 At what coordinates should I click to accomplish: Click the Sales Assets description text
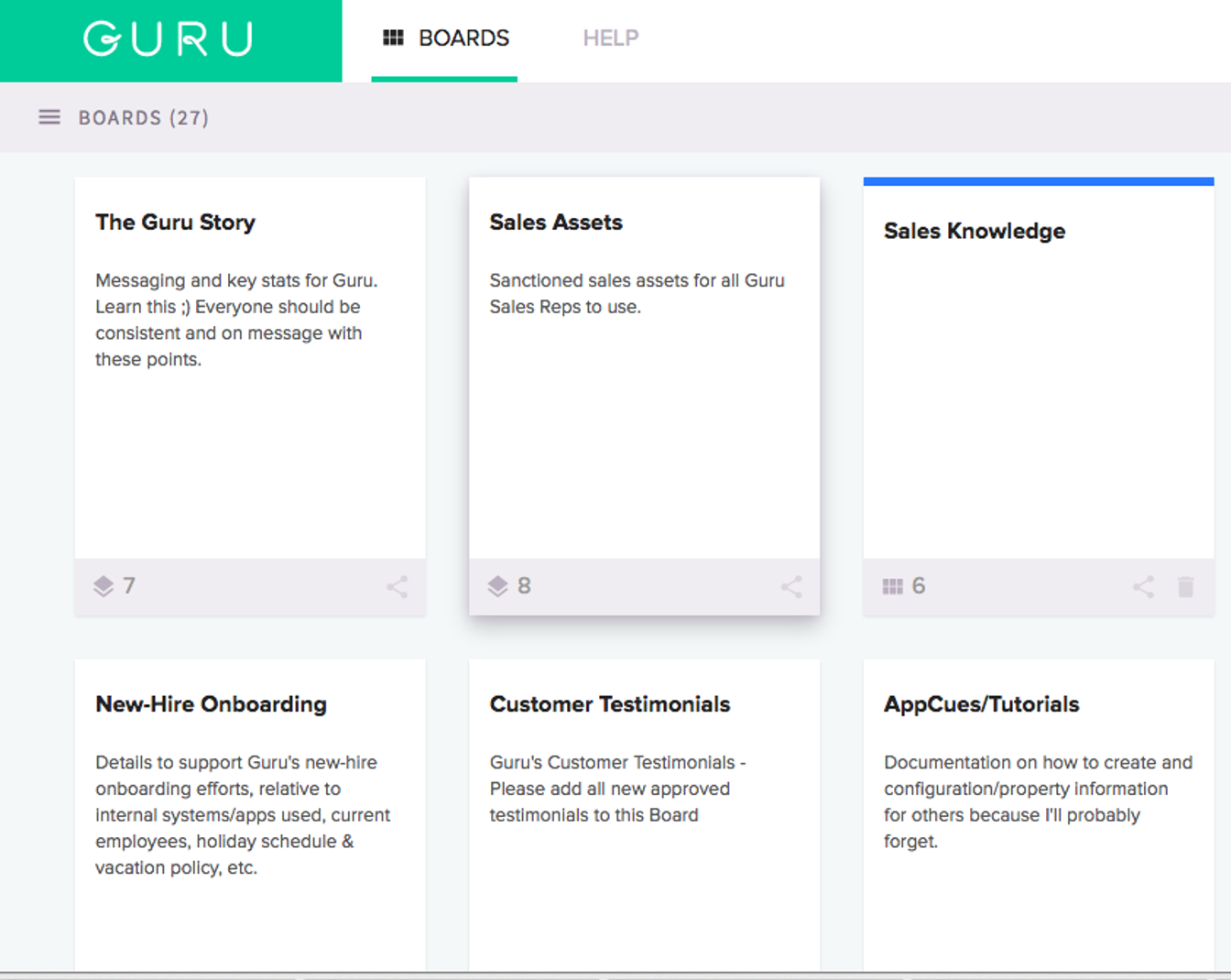click(x=637, y=294)
